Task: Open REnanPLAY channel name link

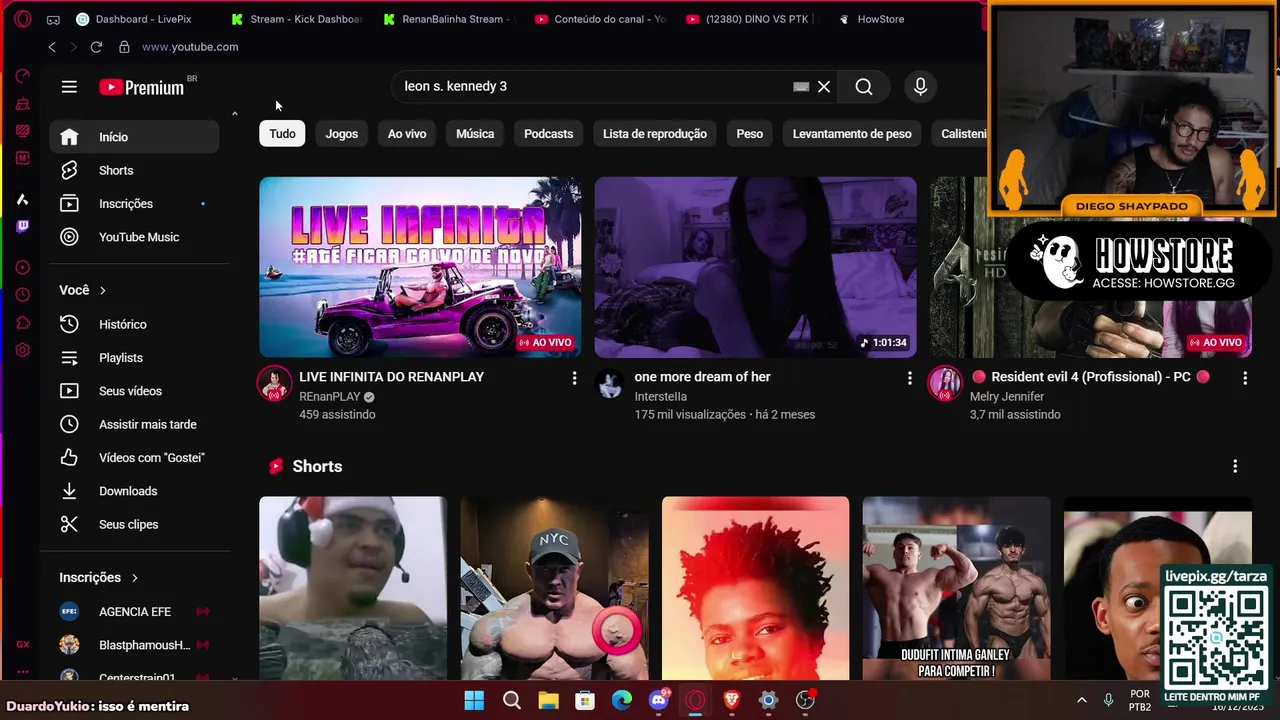Action: point(329,397)
